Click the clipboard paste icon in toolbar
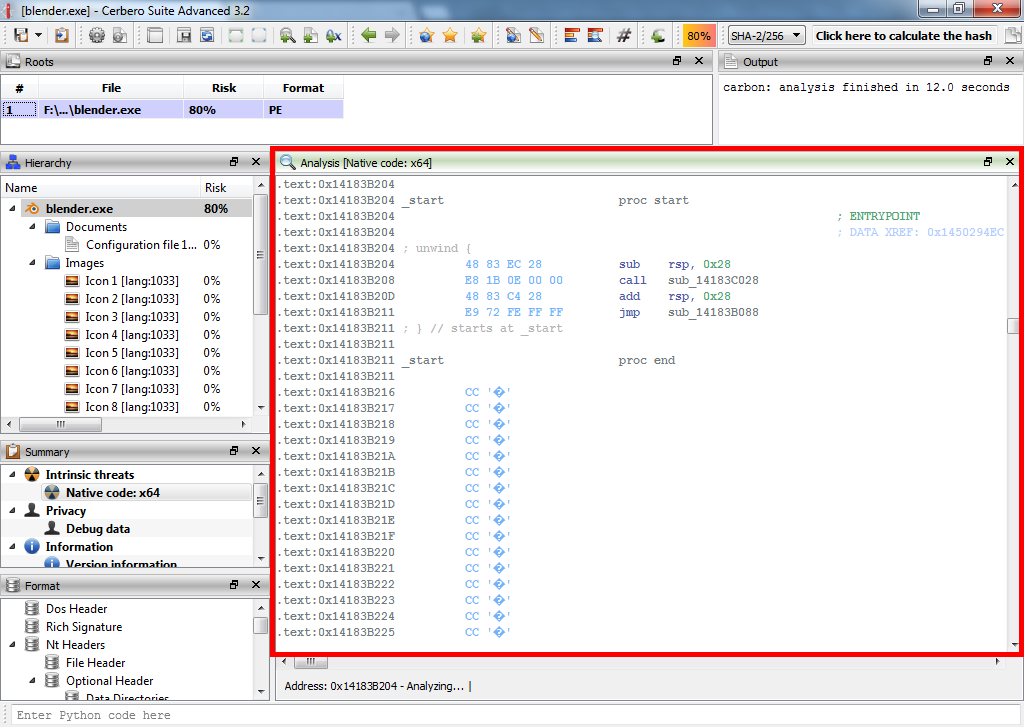 coord(62,35)
